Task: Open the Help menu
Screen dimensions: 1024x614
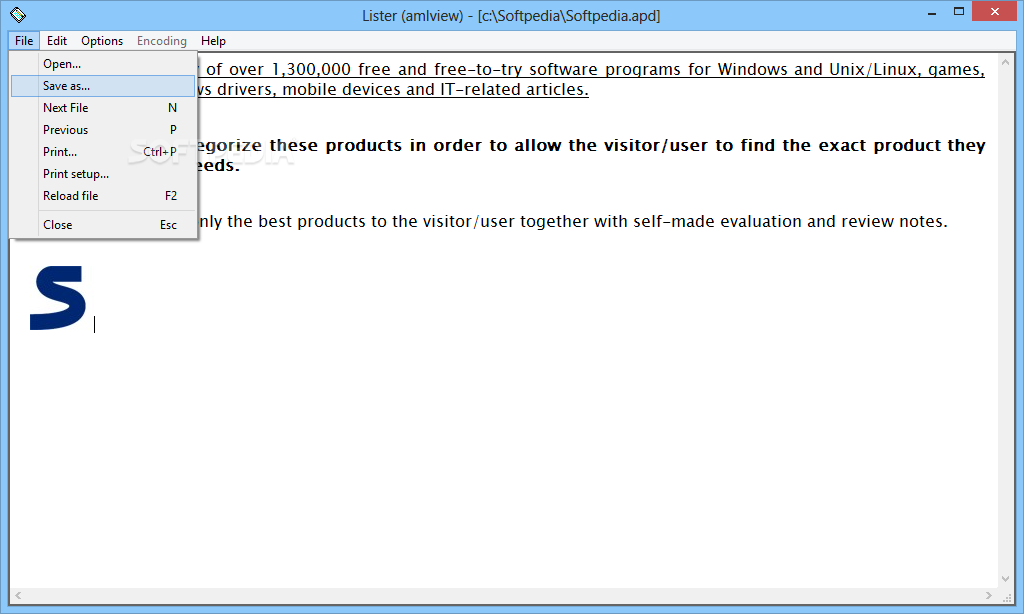Action: [x=213, y=40]
